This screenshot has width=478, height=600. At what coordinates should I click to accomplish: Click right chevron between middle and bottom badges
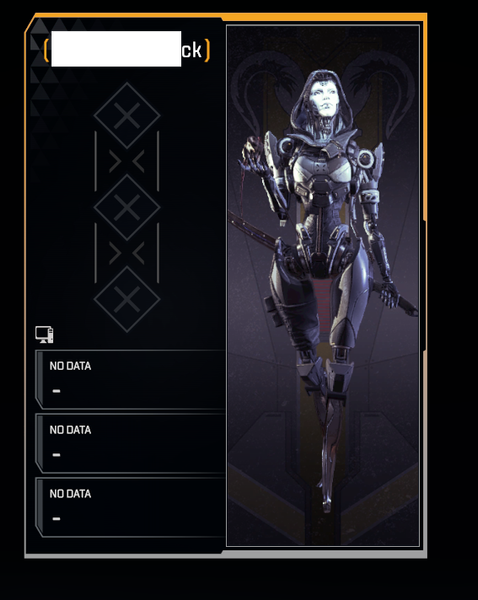click(x=139, y=253)
